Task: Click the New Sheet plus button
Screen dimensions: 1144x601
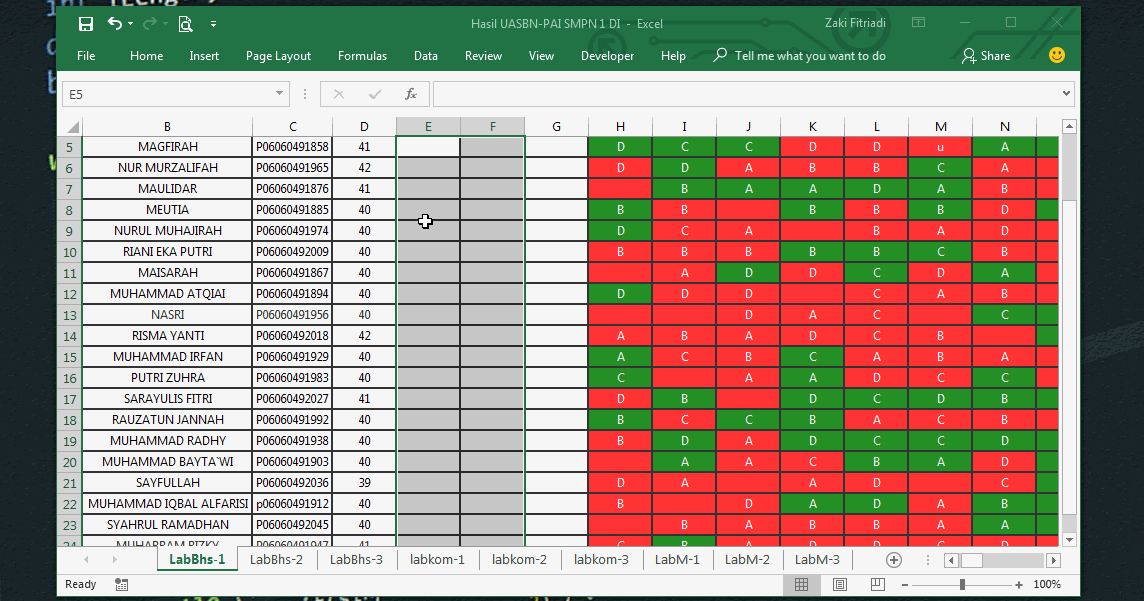Action: [893, 560]
